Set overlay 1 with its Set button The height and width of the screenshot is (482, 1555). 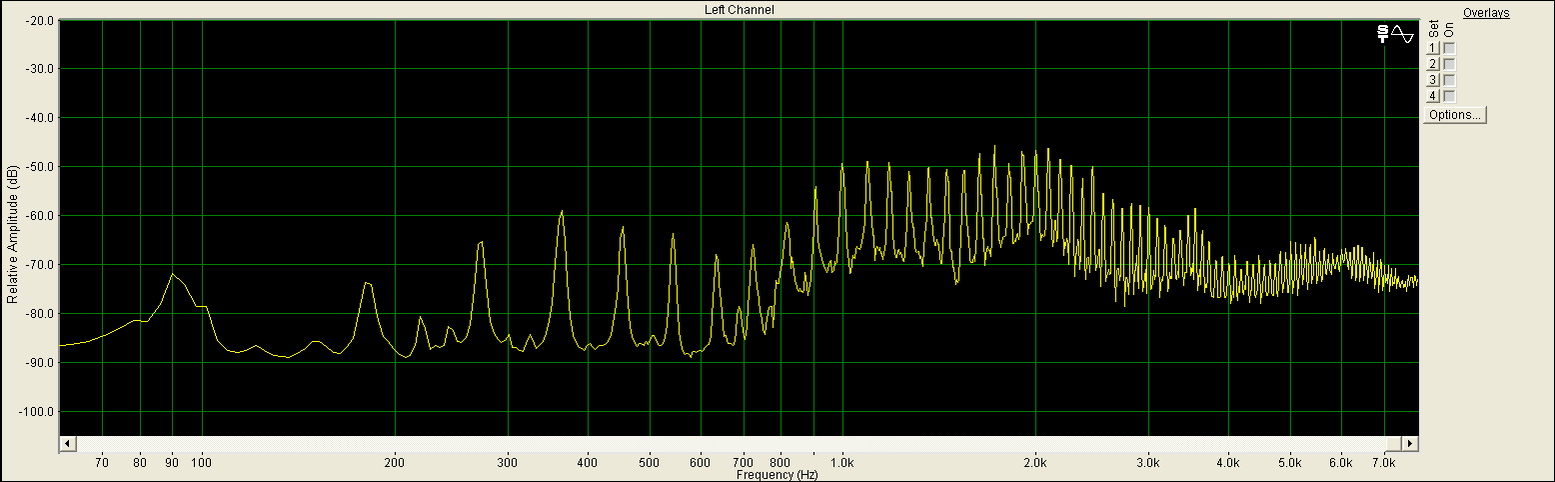tap(1433, 48)
